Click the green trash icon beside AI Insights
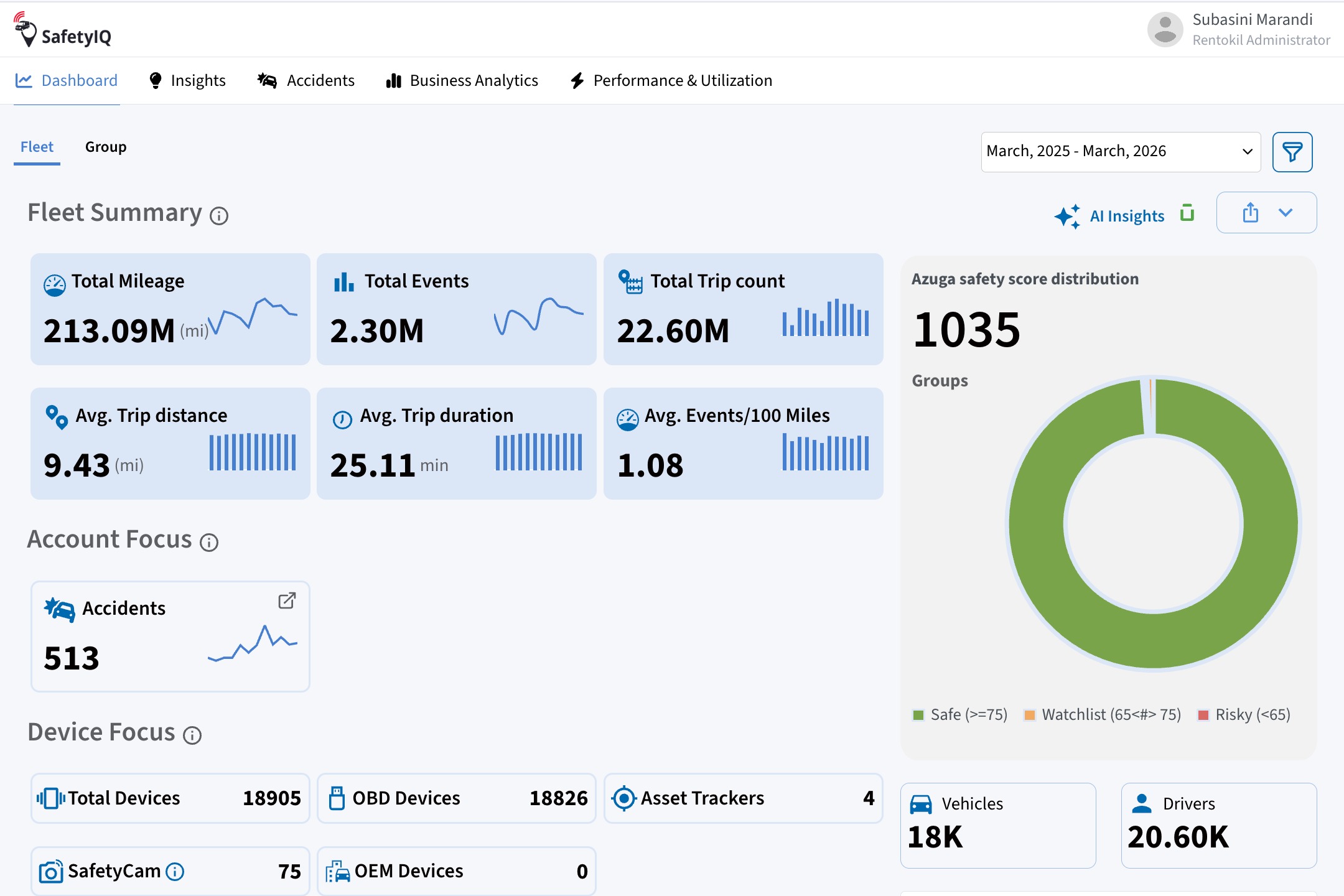 [1187, 213]
